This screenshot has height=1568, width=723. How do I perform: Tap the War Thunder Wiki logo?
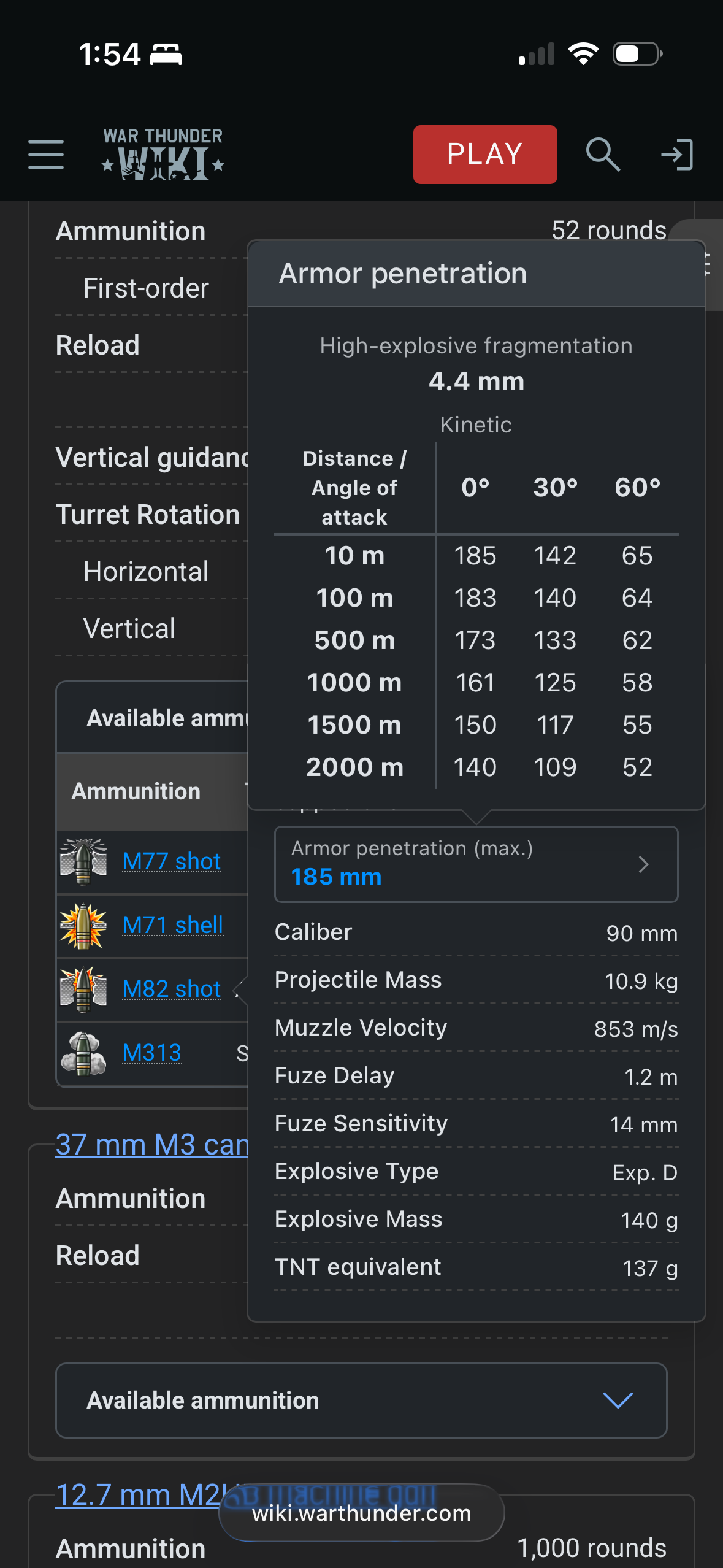click(163, 154)
